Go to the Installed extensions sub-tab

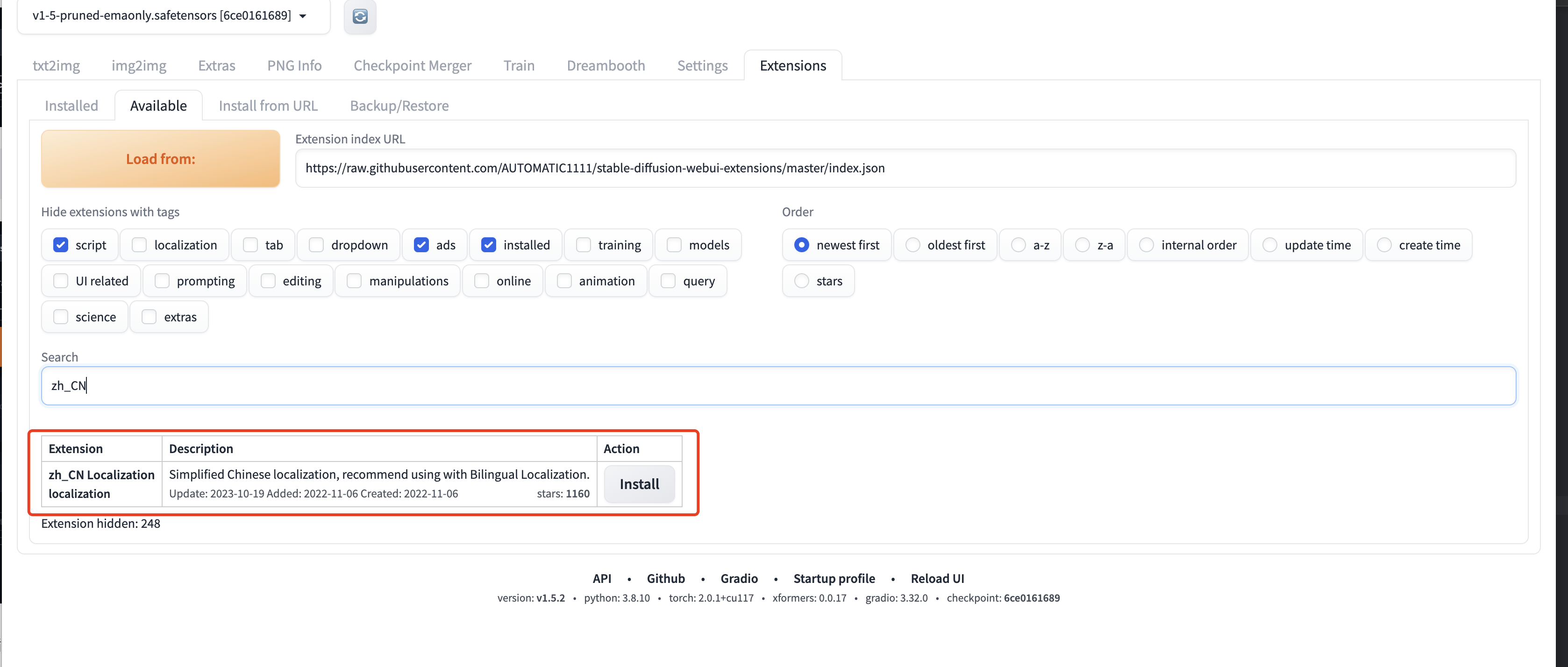[x=71, y=106]
